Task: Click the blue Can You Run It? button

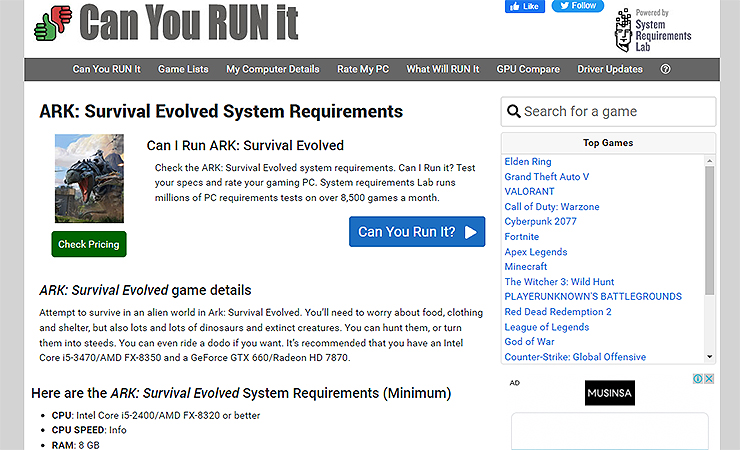Action: click(417, 232)
